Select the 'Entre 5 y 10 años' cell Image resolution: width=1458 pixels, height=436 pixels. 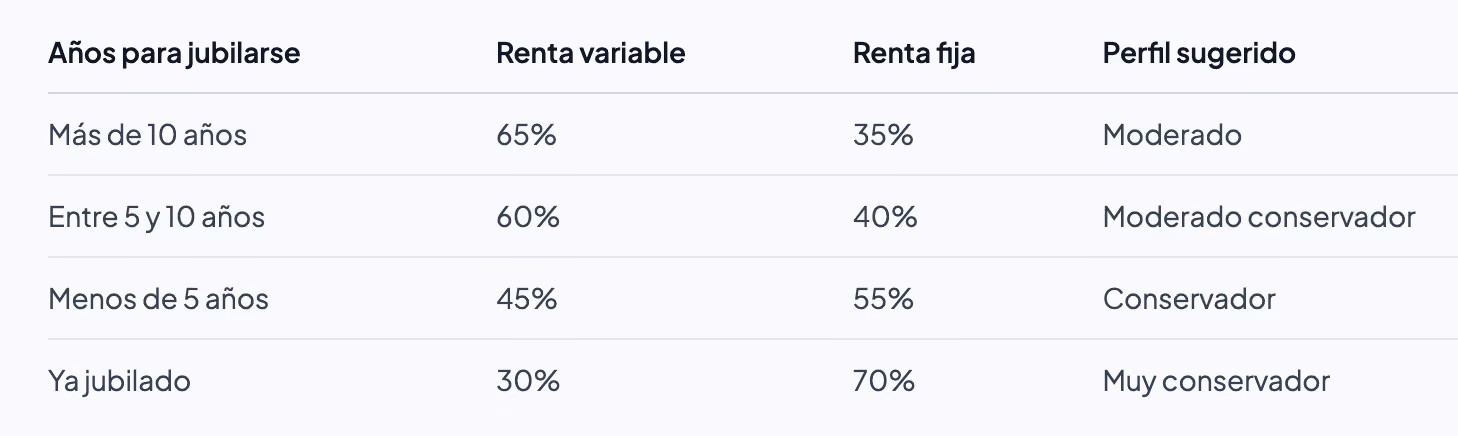pyautogui.click(x=156, y=217)
